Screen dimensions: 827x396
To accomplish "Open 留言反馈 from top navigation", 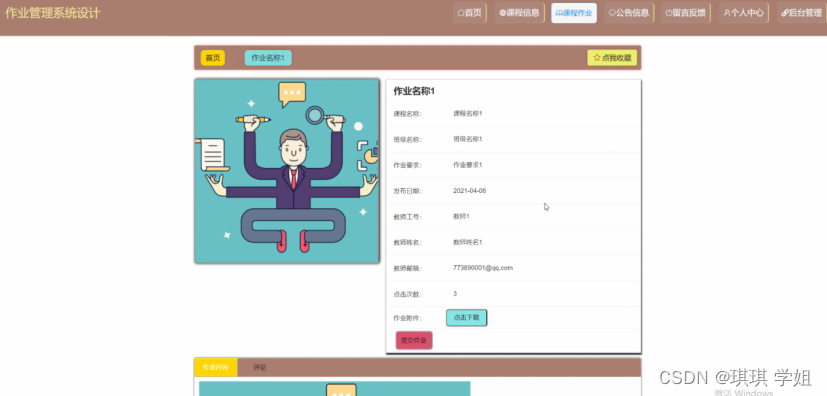I will (686, 13).
